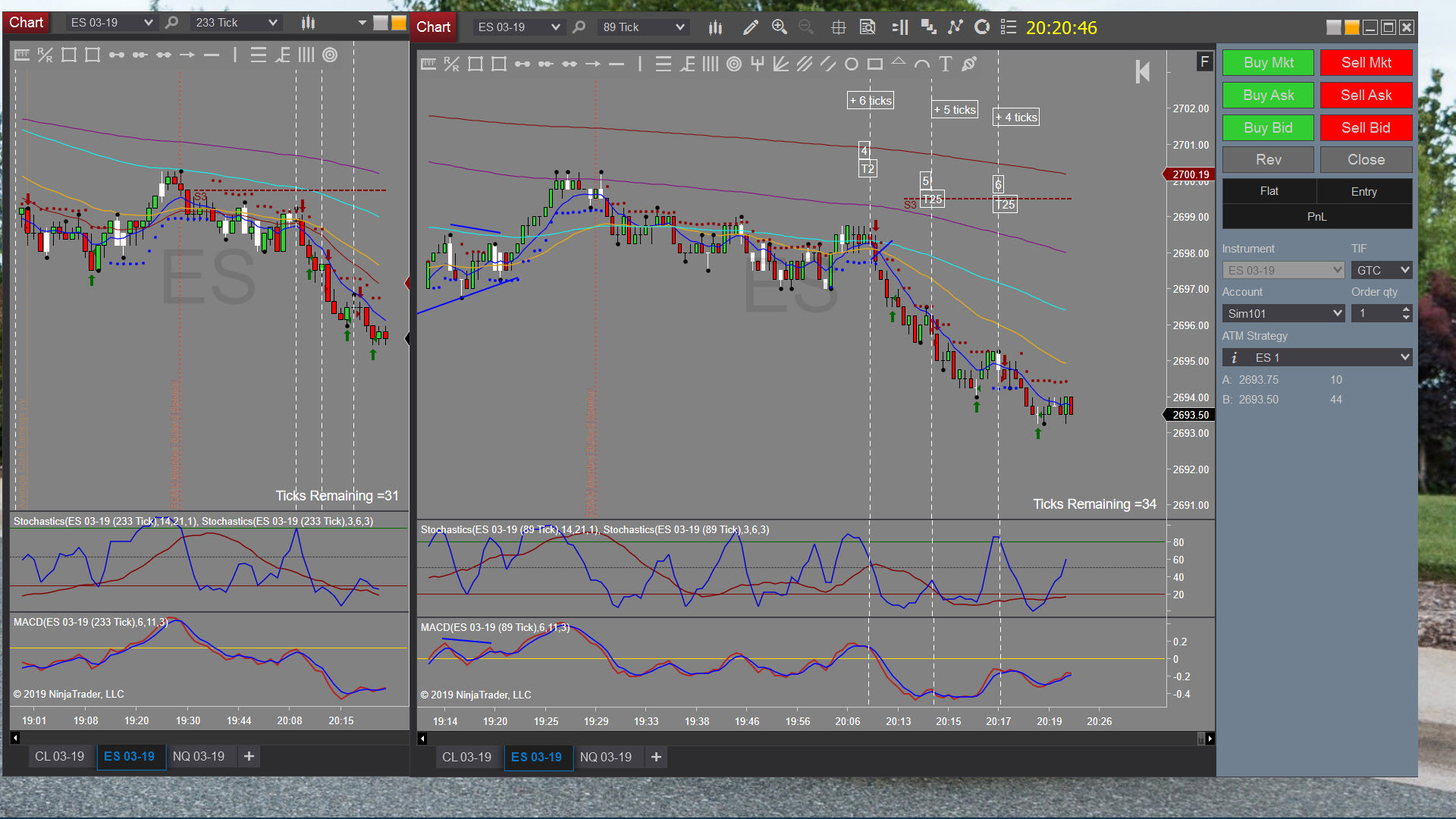Screen dimensions: 1456x819
Task: Click the Order qty input field
Action: [1376, 314]
